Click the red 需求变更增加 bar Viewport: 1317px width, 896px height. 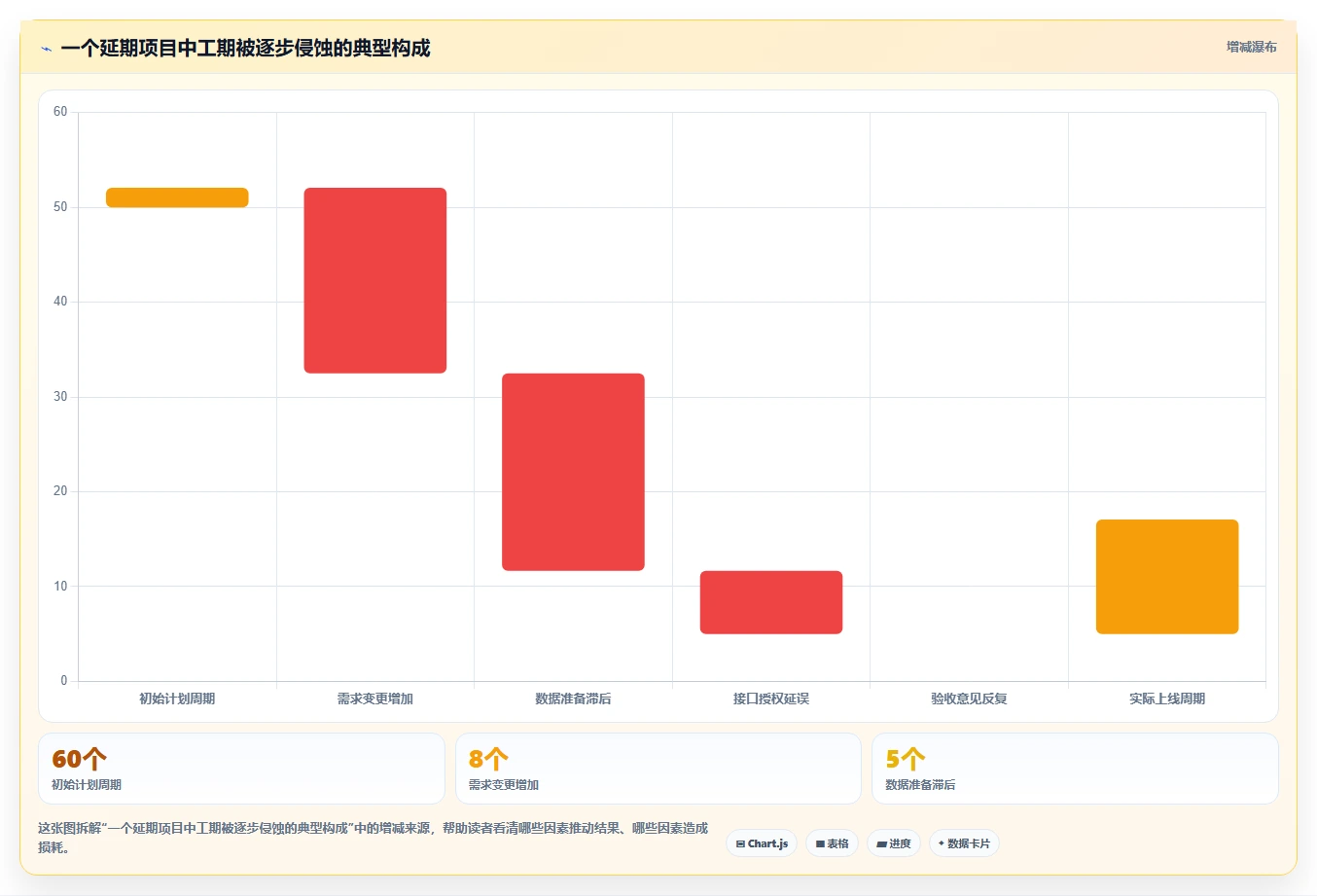[375, 280]
